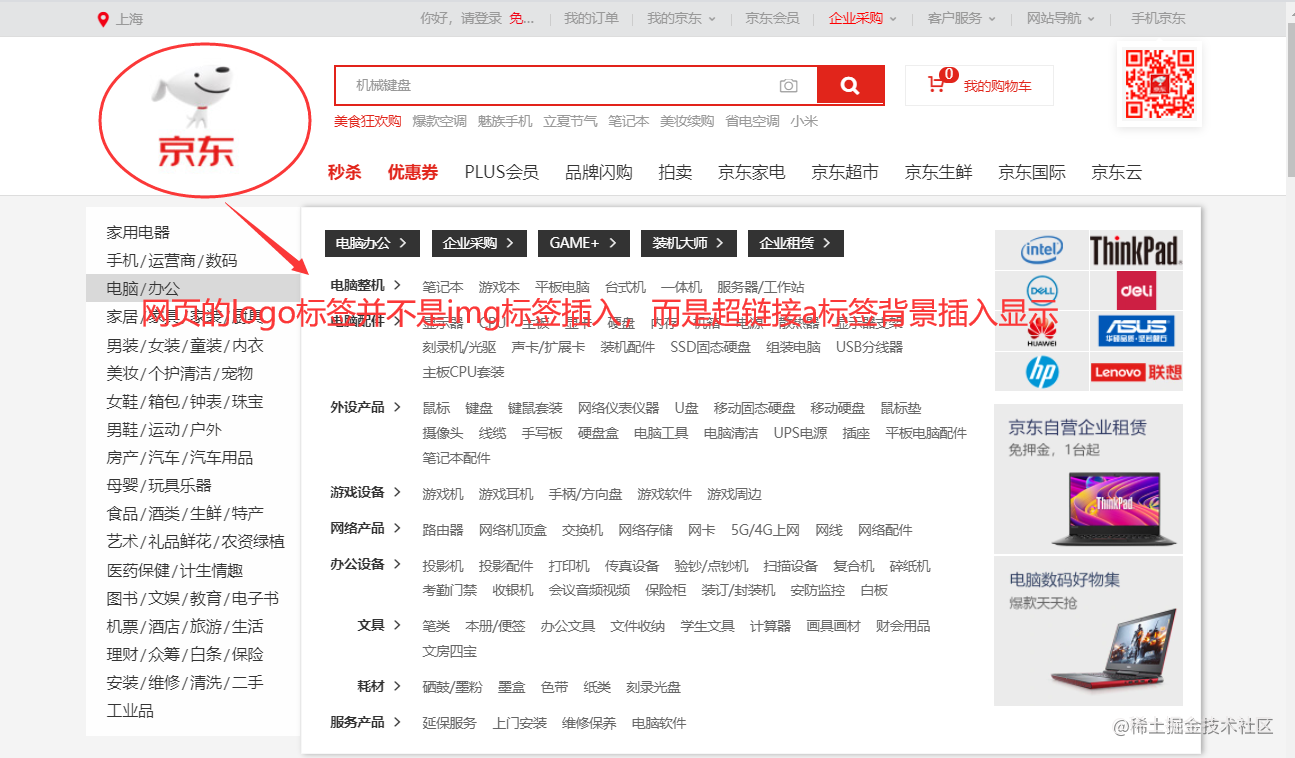Open the 硒鼓/墨粉 subcategory link

452,687
